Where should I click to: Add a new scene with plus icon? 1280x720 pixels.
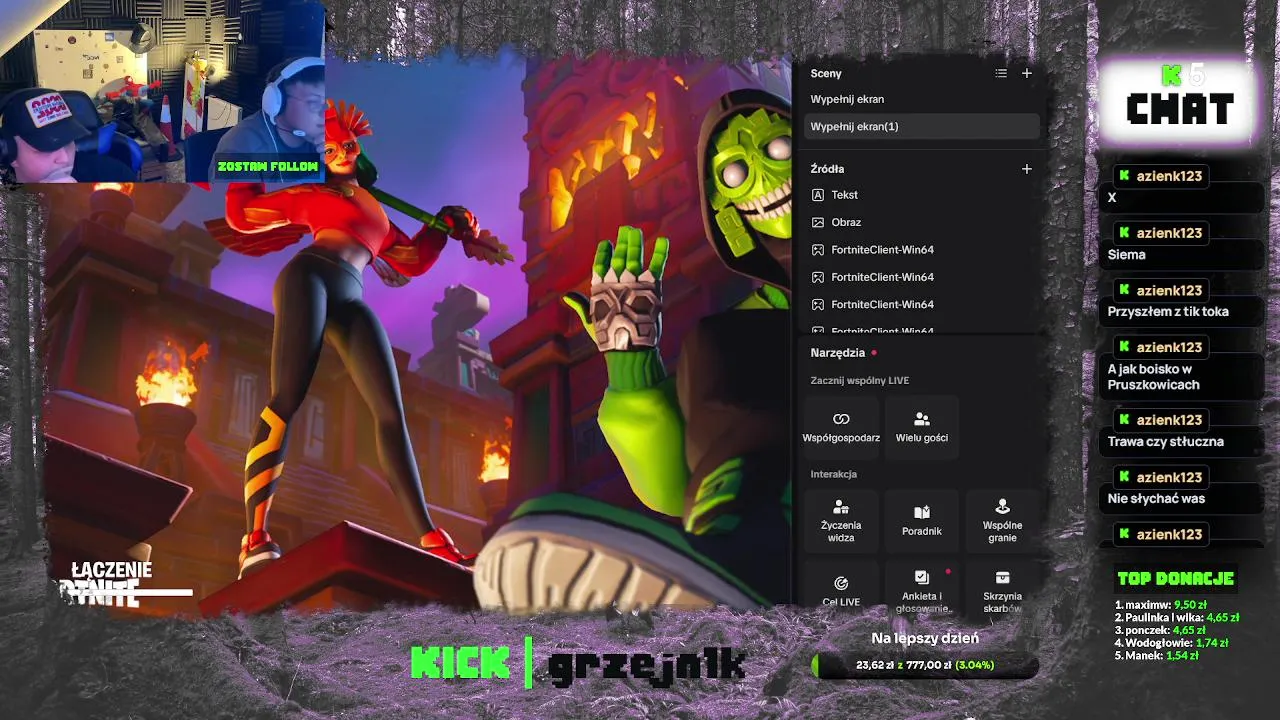[1026, 73]
